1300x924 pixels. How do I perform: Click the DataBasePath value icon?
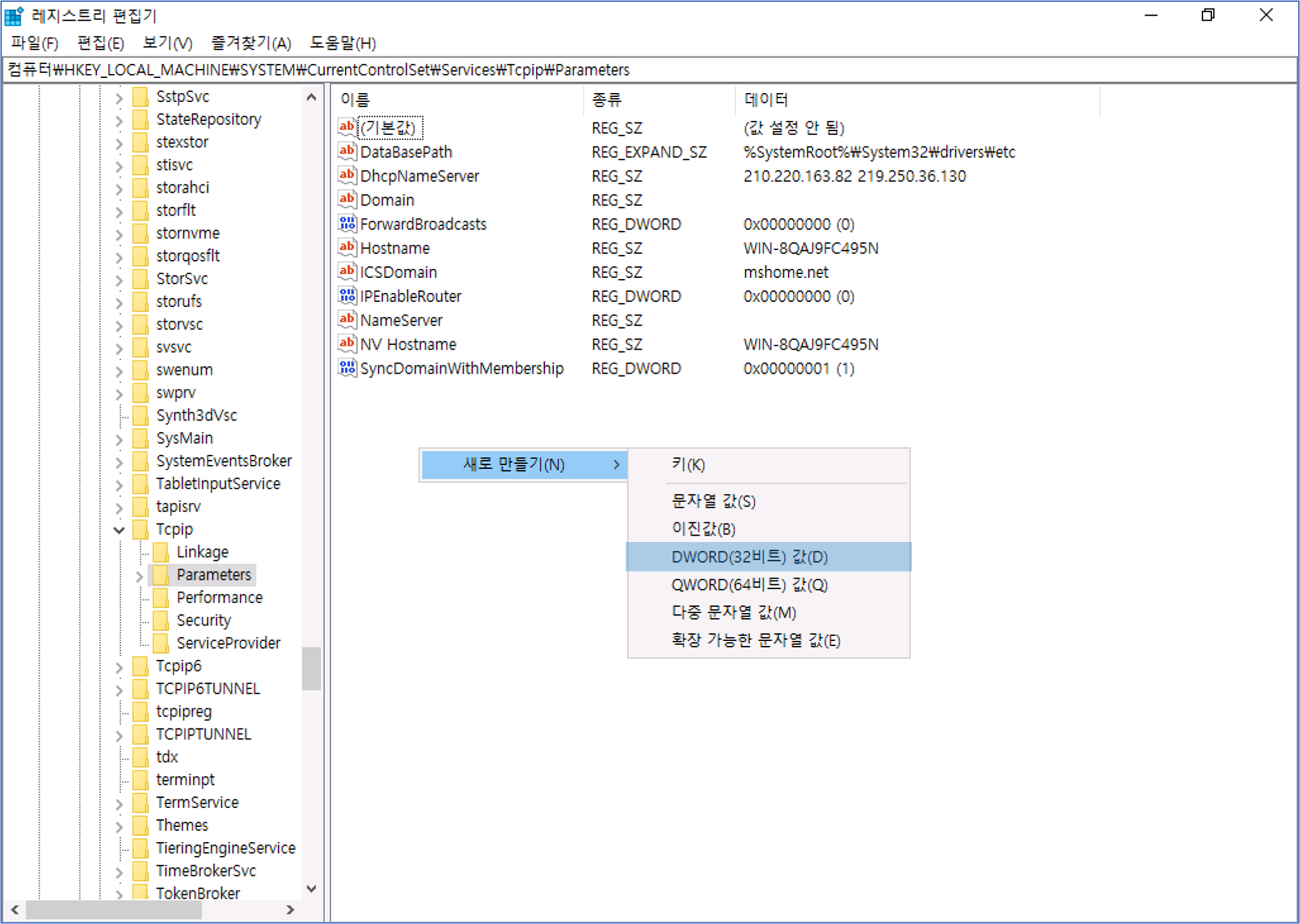(347, 152)
